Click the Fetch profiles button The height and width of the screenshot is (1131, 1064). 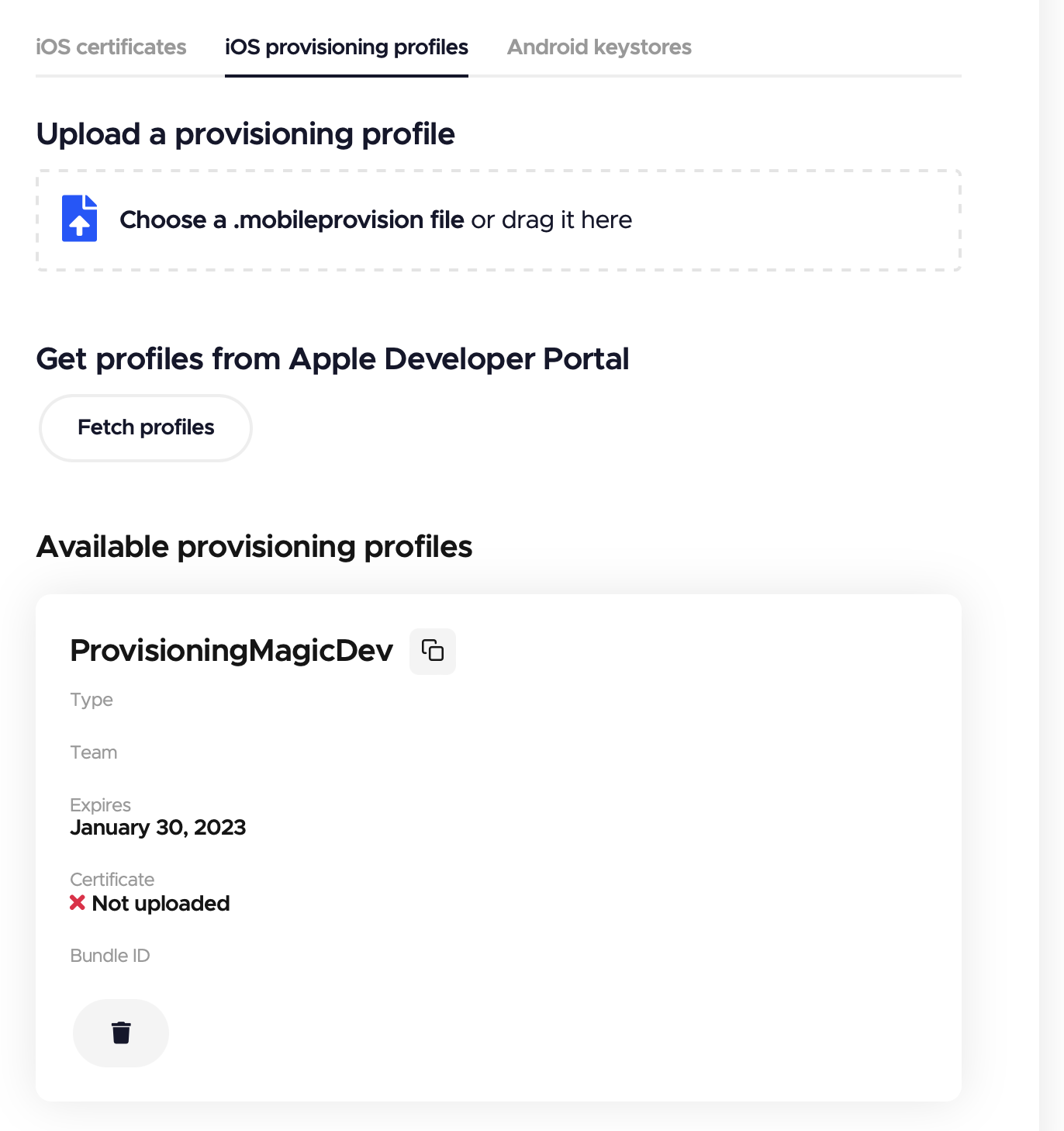tap(146, 428)
